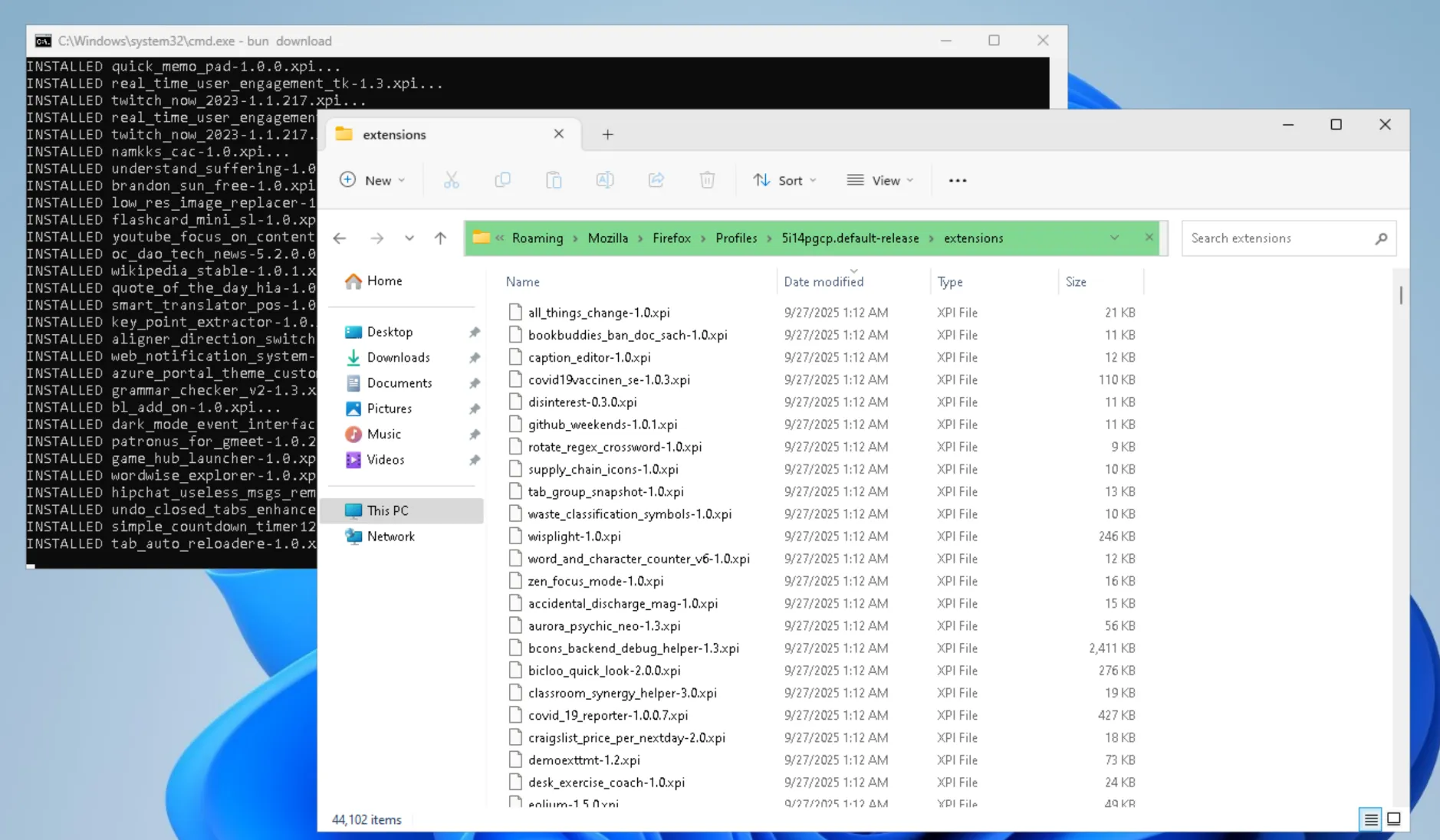The height and width of the screenshot is (840, 1440).
Task: Share files via the Share icon
Action: coord(656,179)
